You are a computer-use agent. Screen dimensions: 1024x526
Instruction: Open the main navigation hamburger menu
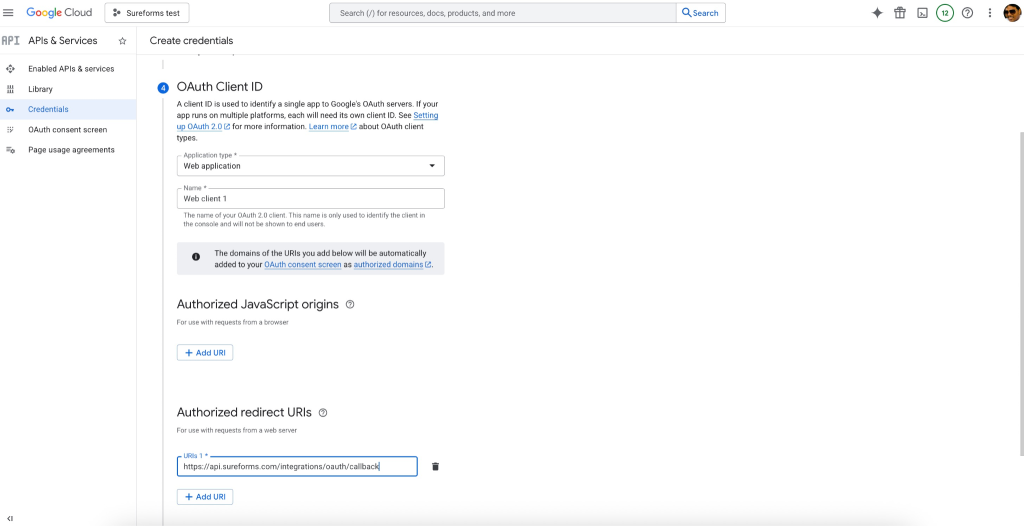(x=8, y=12)
